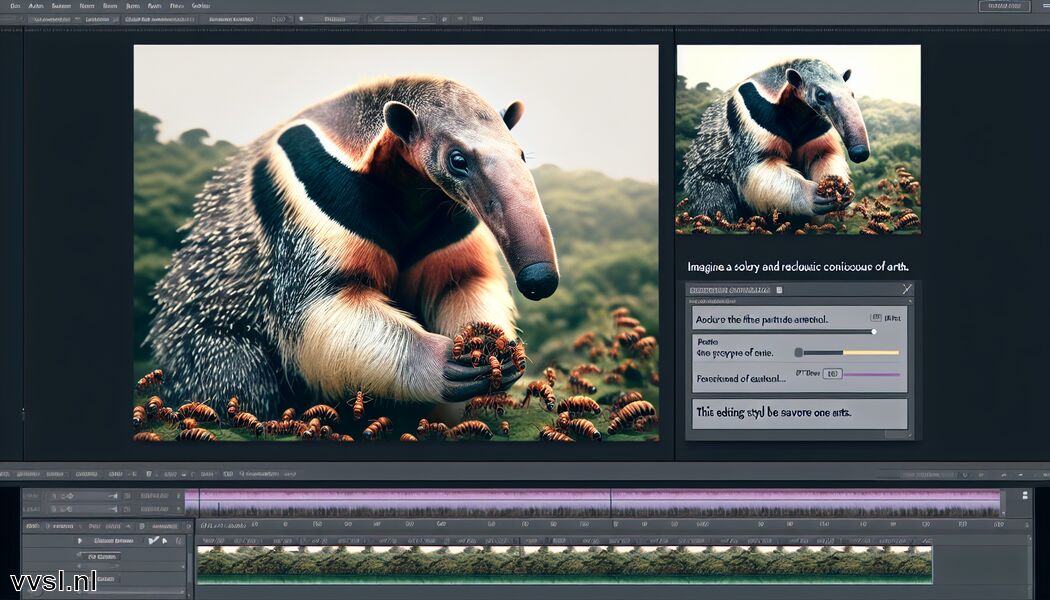Click the caption starting with "Imagine a"

[x=798, y=267]
